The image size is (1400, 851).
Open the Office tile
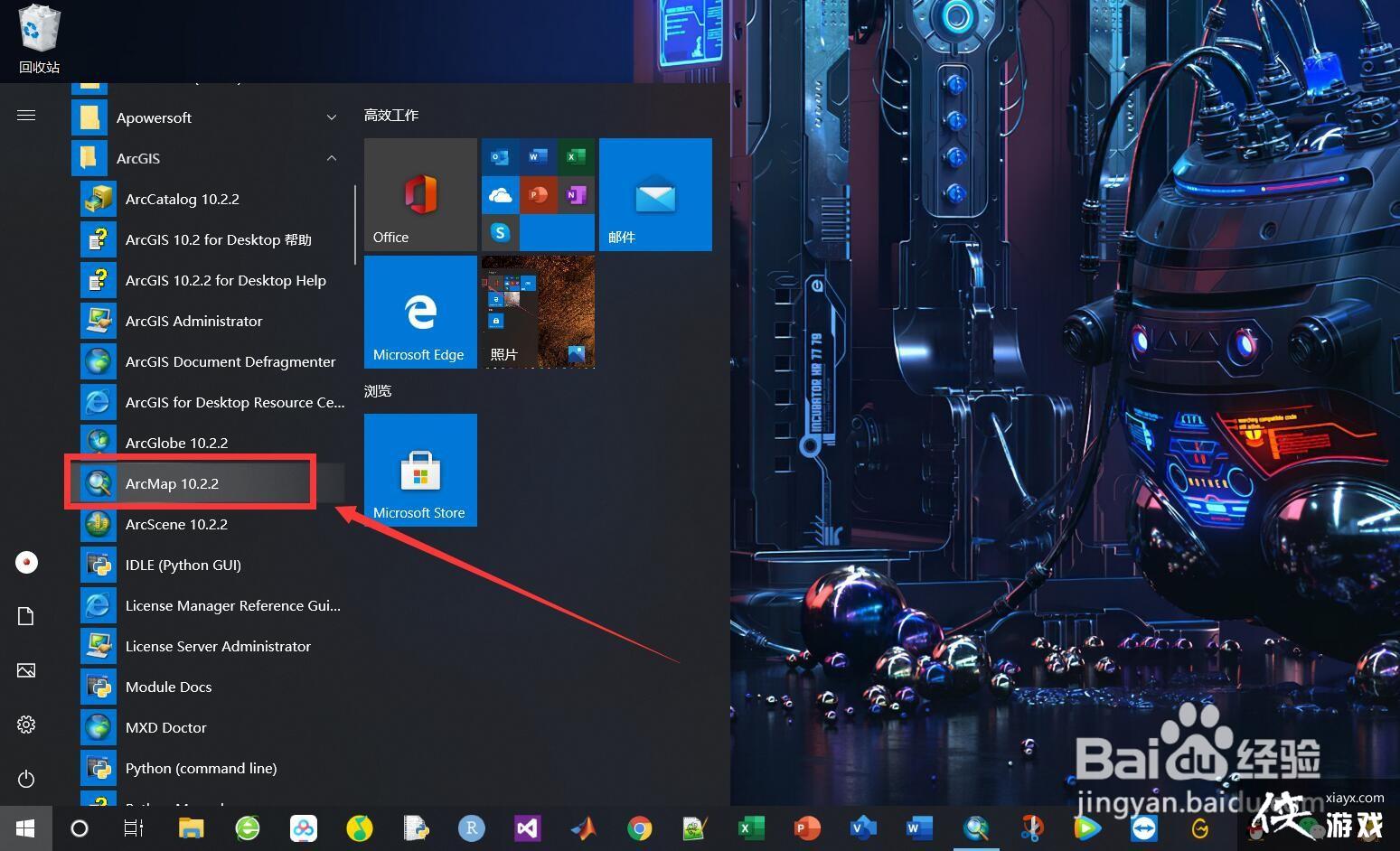click(x=420, y=194)
